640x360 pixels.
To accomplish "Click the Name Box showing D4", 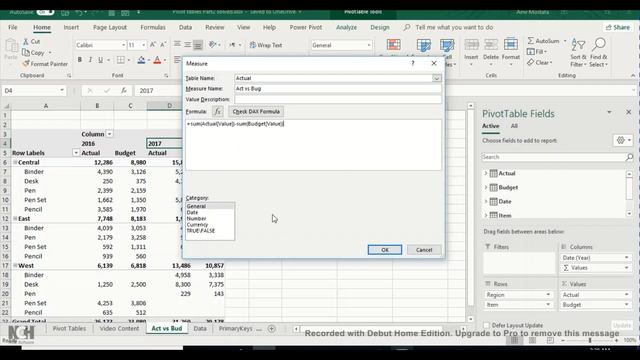I will point(33,91).
